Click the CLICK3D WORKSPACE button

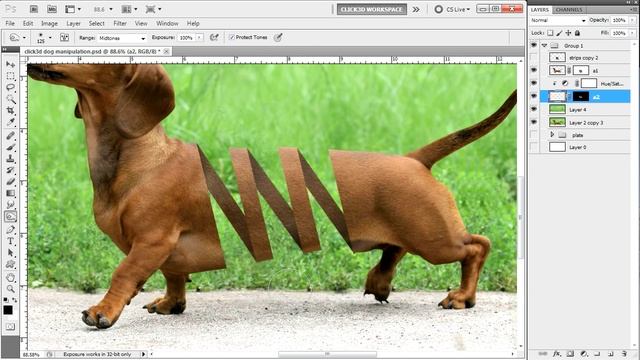click(372, 9)
